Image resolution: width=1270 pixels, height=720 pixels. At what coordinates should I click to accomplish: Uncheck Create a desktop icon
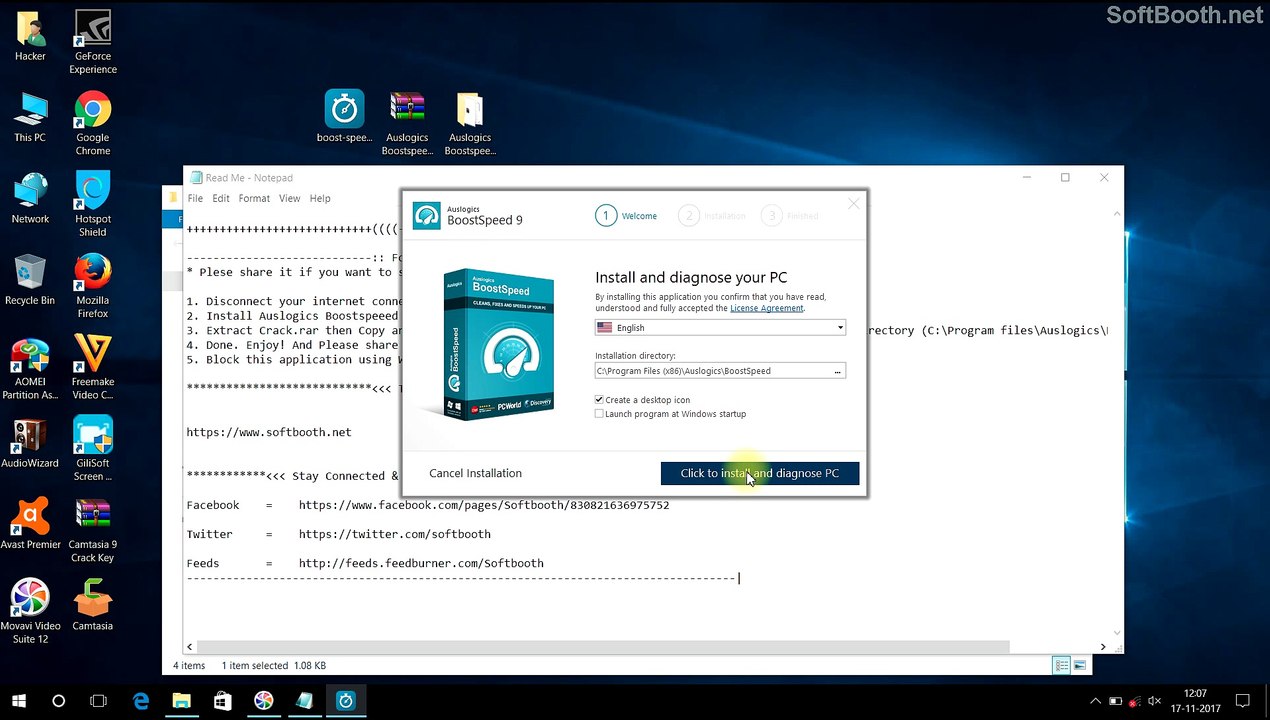click(600, 400)
